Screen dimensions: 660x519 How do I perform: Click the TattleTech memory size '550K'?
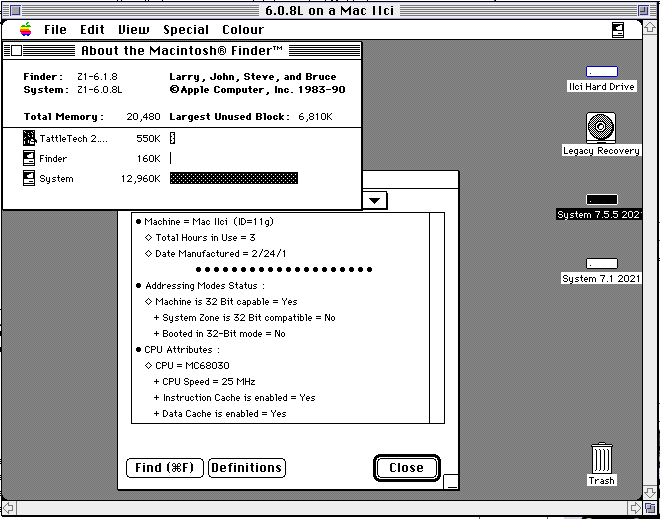[x=148, y=138]
